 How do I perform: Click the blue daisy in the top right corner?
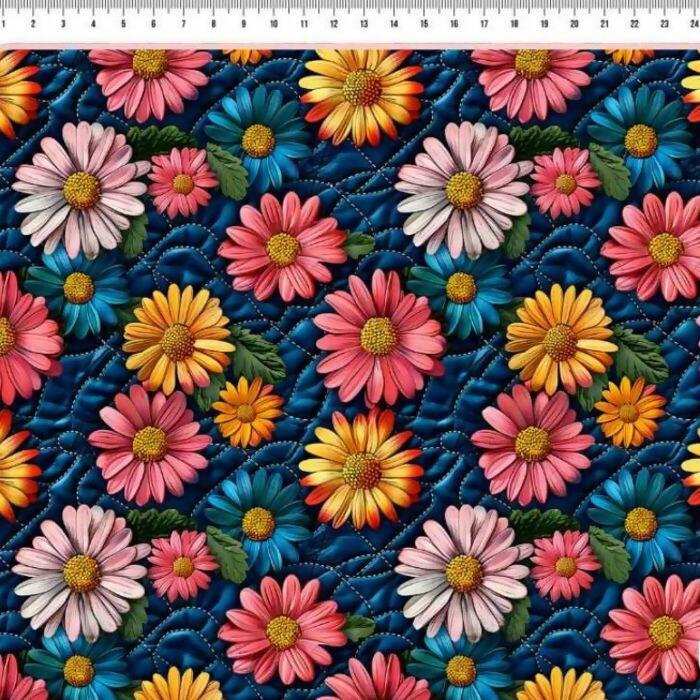(x=640, y=140)
